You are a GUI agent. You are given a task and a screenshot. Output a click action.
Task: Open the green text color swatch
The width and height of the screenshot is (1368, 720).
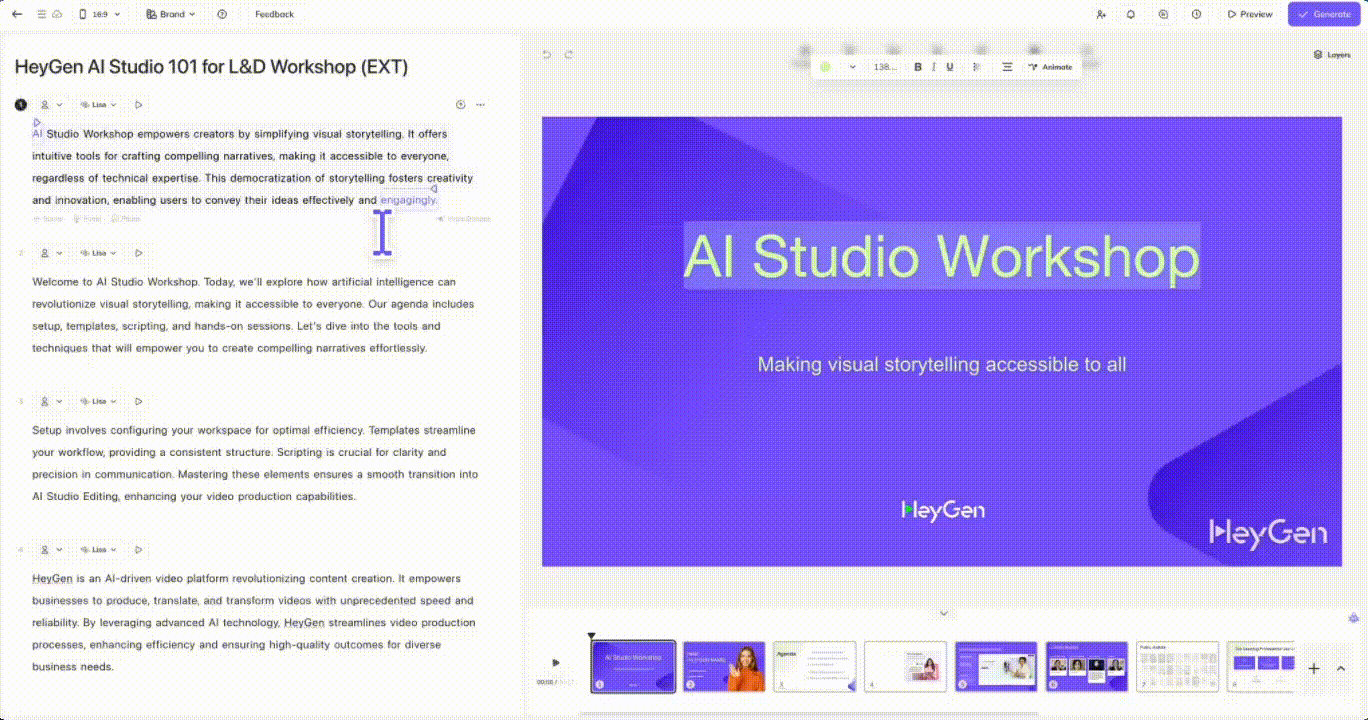click(825, 67)
